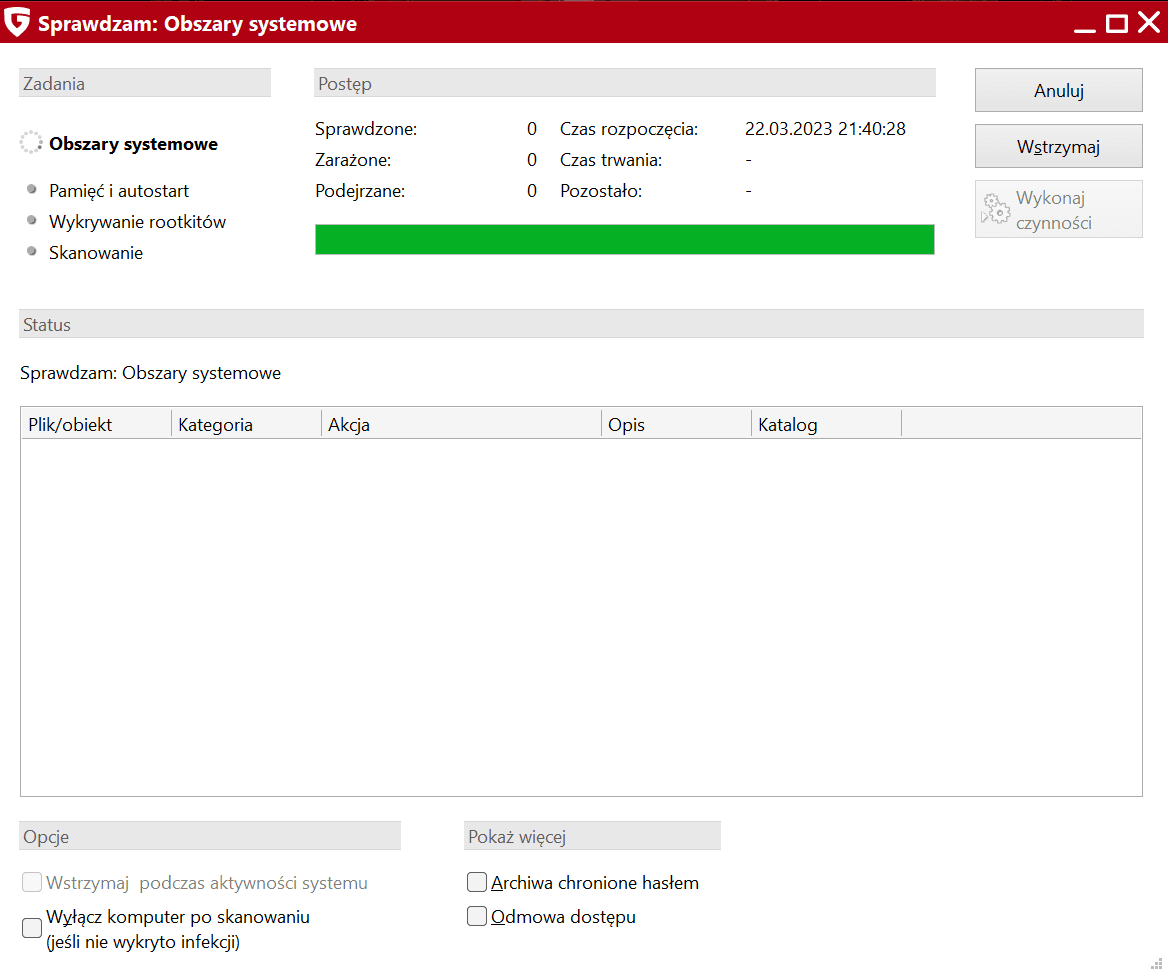Click the bullet beside Wykrywanie rootkitów

(x=32, y=220)
